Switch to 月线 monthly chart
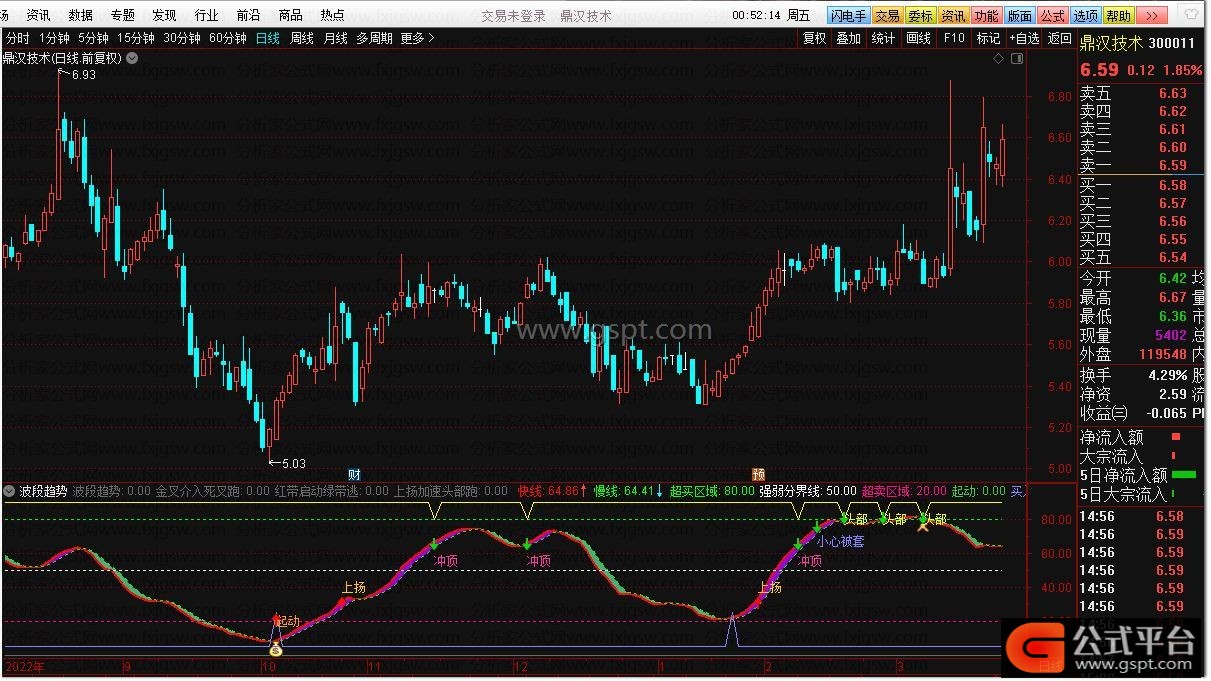Viewport: 1211px width, 681px height. 335,38
